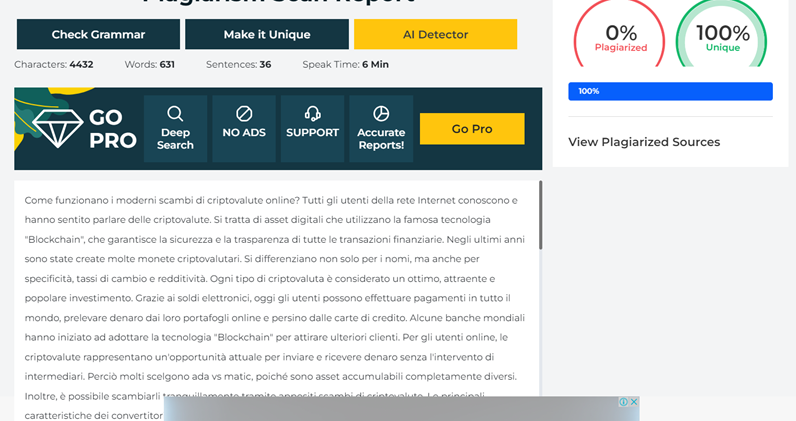Click the Accurate Reports pie chart icon
This screenshot has width=796, height=421.
coord(380,113)
